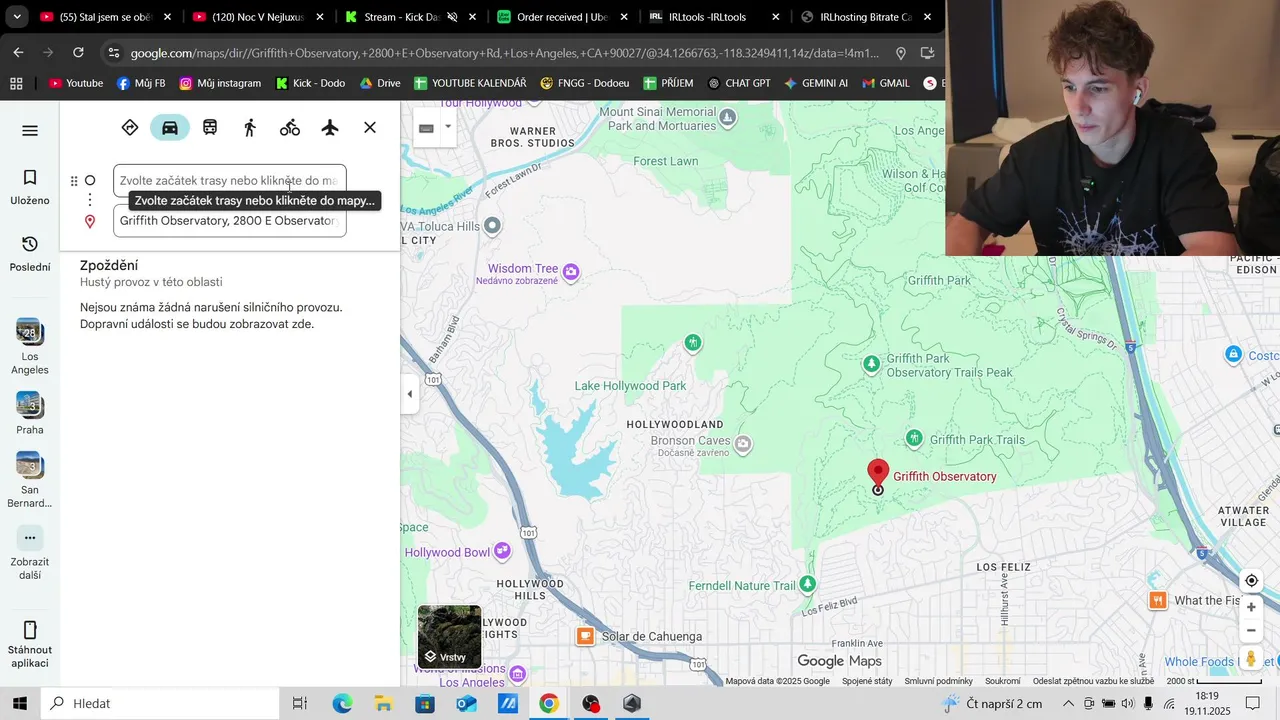Open the YOUTUBE KALENDÁŘ bookmark
This screenshot has height=720, width=1280.
(470, 83)
